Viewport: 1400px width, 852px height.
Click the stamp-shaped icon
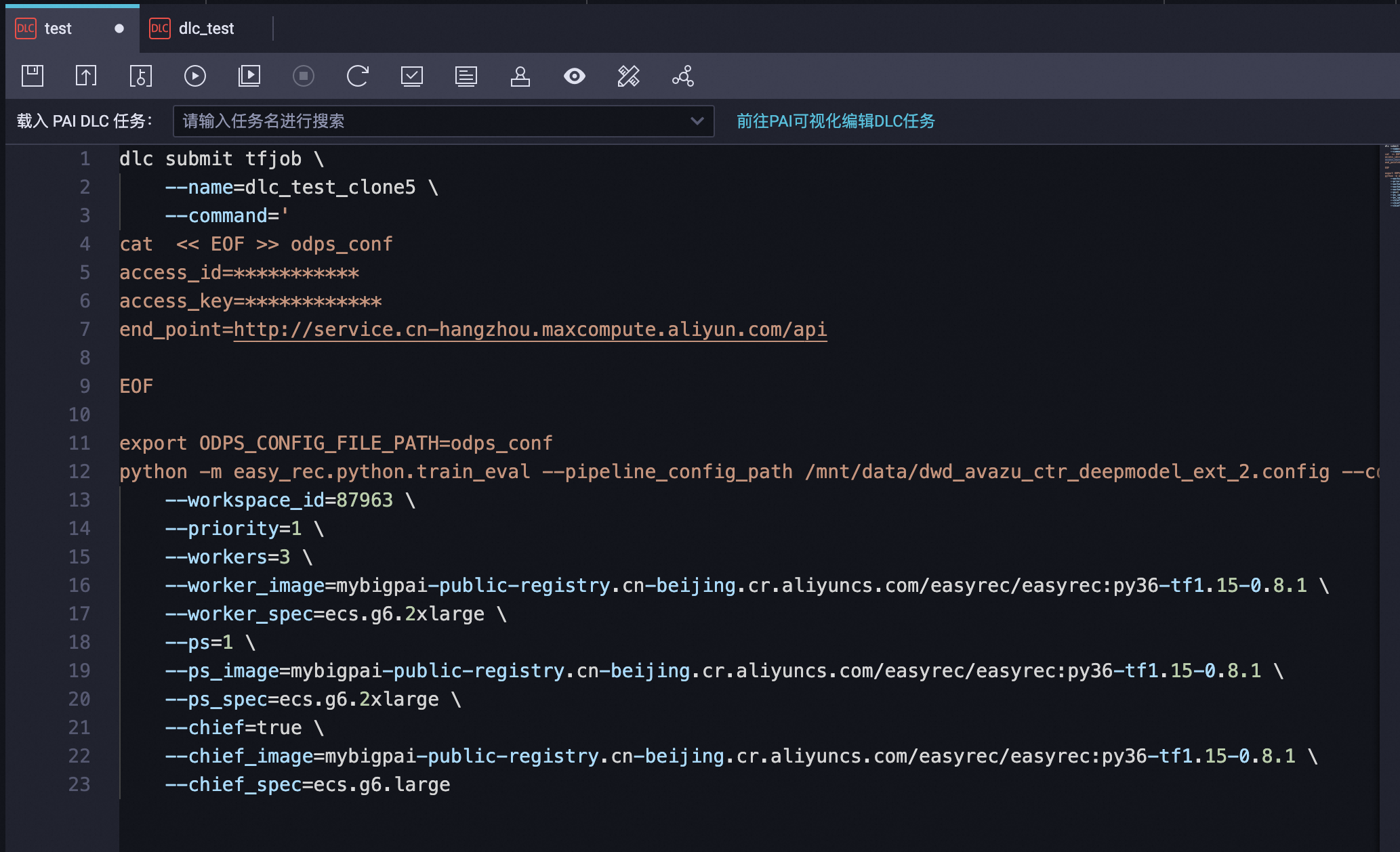(x=520, y=76)
